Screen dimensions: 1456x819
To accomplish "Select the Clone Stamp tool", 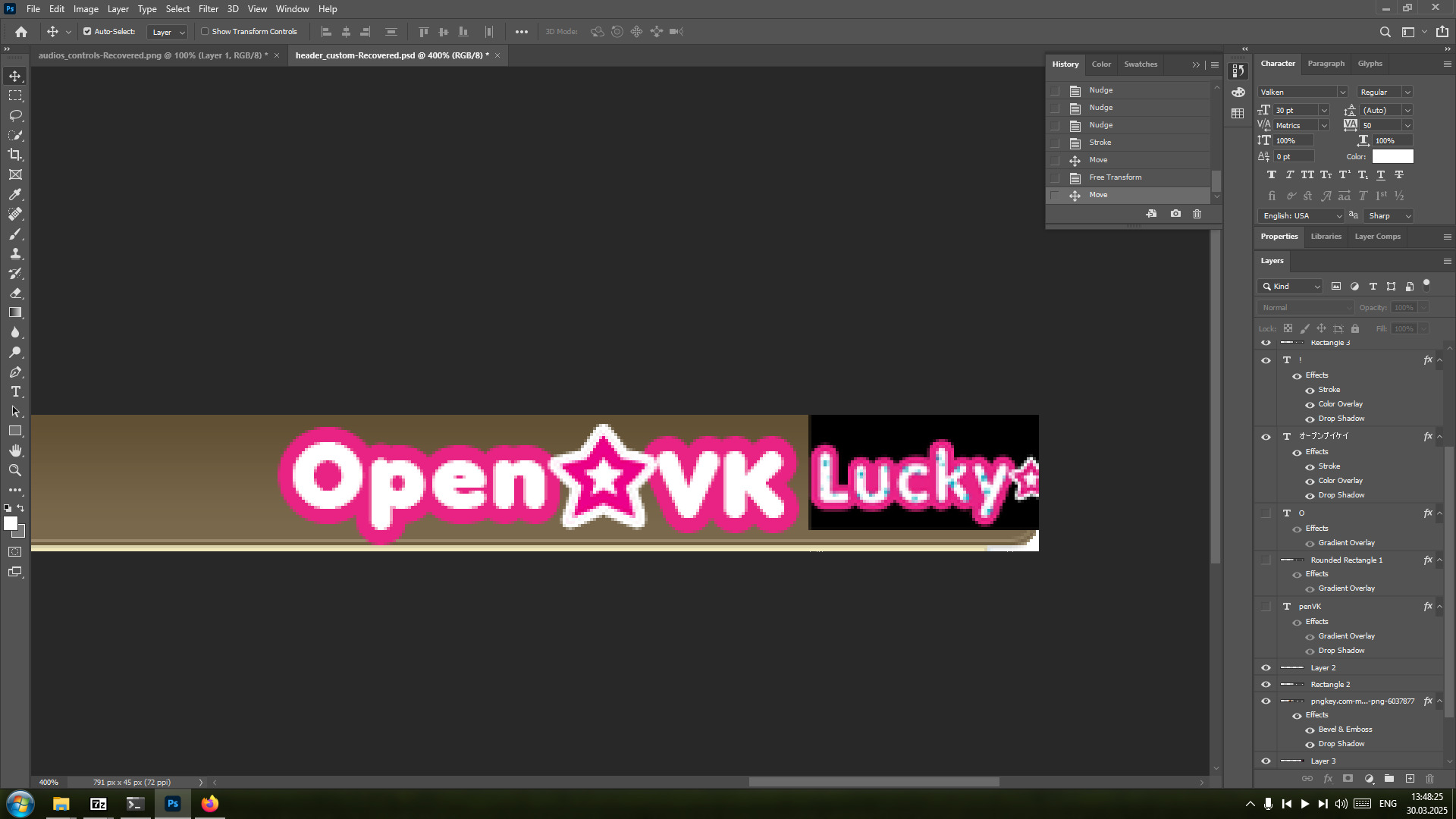I will (x=15, y=253).
